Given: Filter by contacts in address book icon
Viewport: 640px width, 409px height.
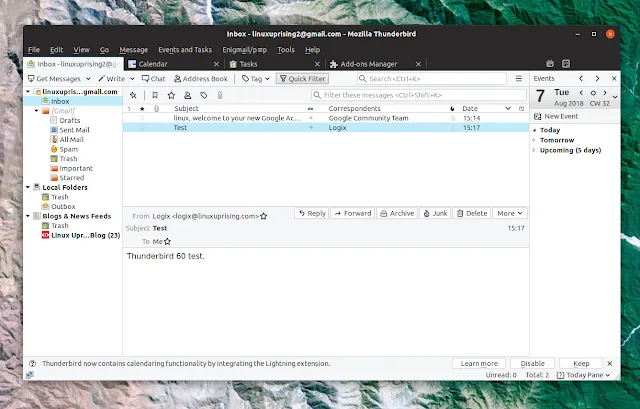Looking at the screenshot, I should click(x=187, y=95).
